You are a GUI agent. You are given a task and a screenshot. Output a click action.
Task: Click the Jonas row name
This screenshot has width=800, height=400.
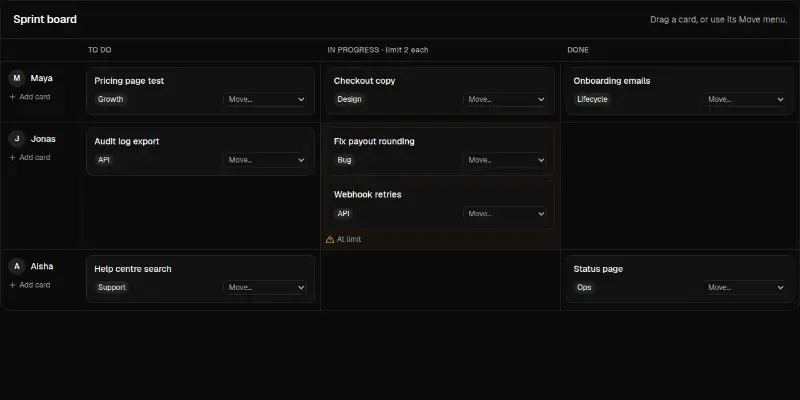tap(43, 139)
